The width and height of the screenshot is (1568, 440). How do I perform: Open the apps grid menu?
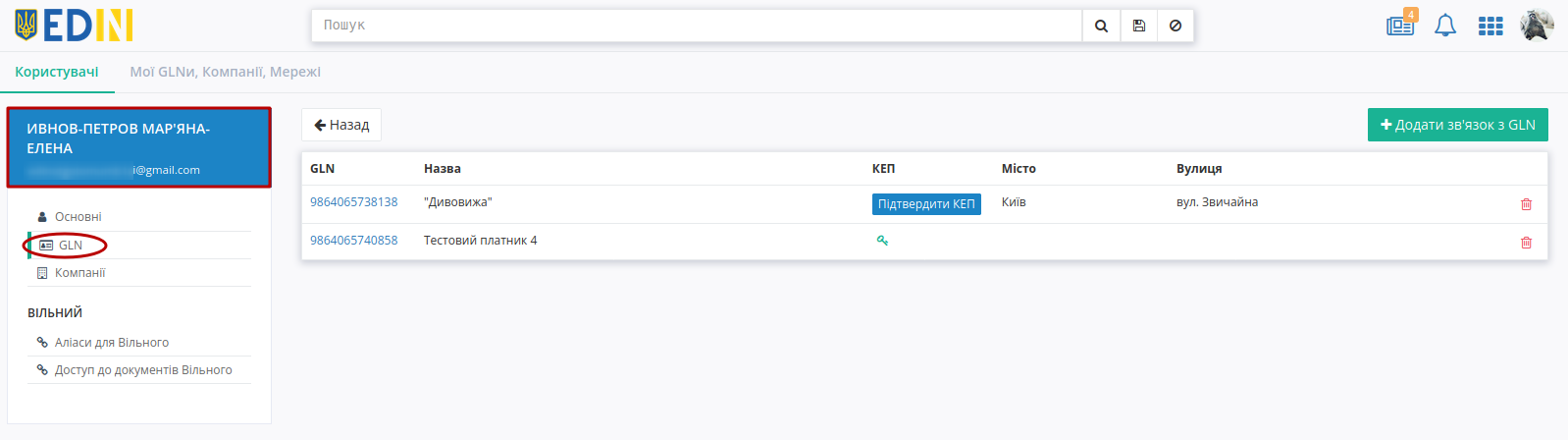tap(1490, 27)
